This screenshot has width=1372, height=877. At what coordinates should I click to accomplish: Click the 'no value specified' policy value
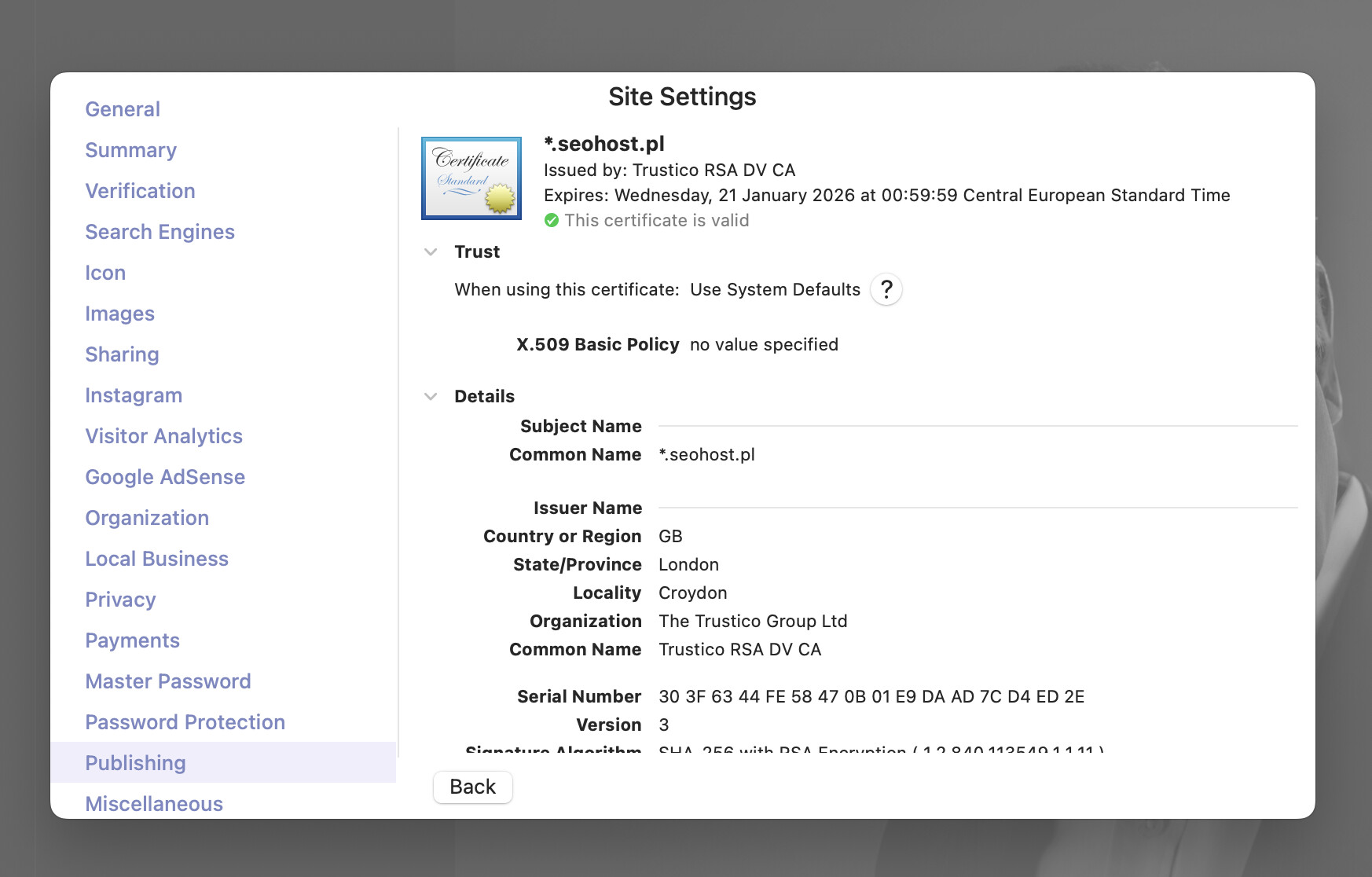(765, 345)
